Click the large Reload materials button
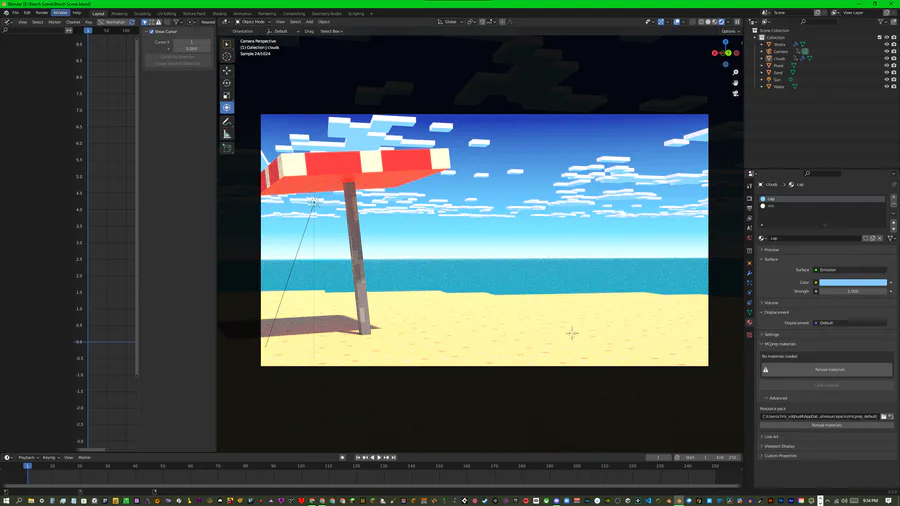The height and width of the screenshot is (506, 900). (827, 370)
